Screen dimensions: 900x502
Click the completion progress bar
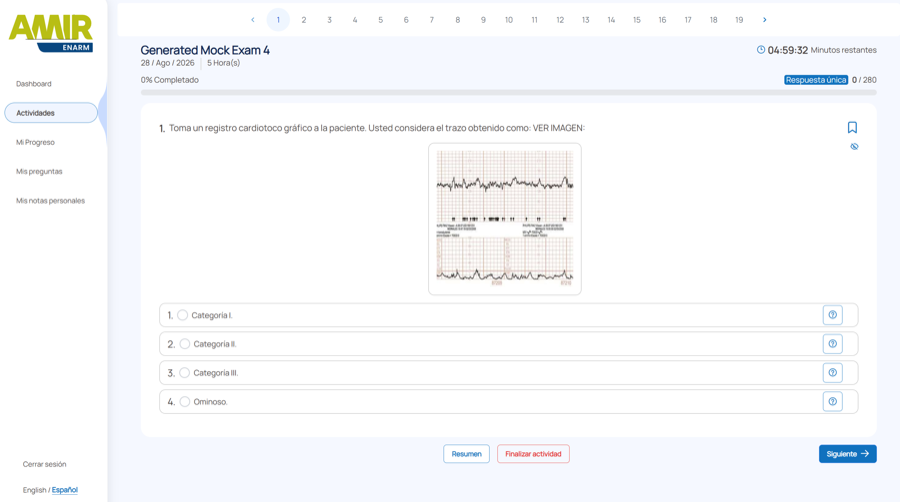(x=509, y=92)
